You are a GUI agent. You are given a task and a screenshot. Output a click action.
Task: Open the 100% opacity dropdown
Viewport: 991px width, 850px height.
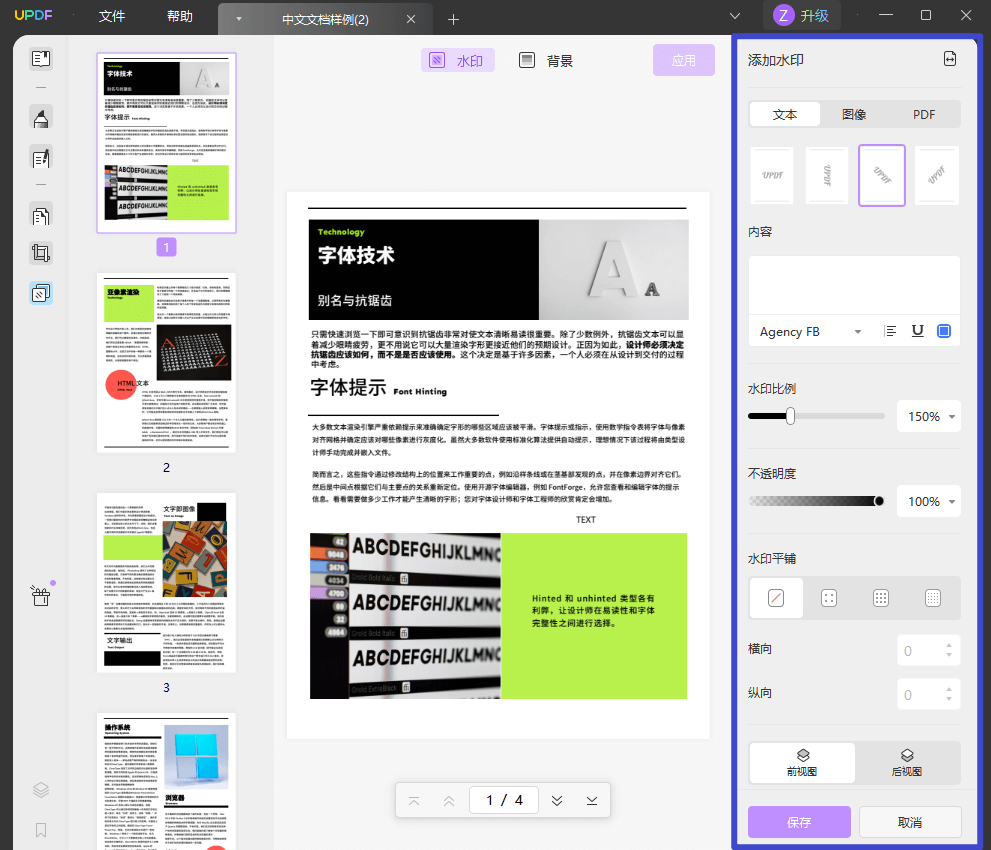click(x=929, y=502)
